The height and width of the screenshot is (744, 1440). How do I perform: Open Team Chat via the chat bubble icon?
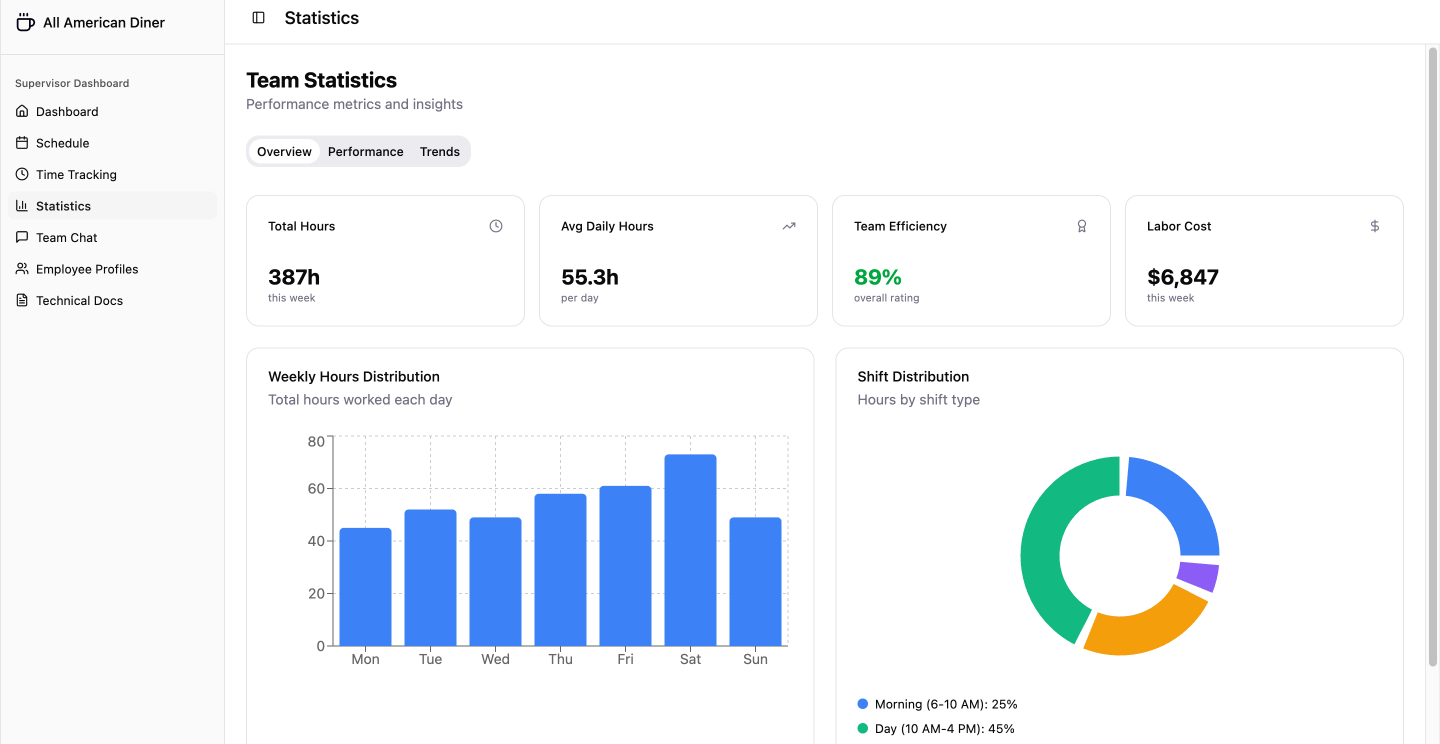[22, 237]
